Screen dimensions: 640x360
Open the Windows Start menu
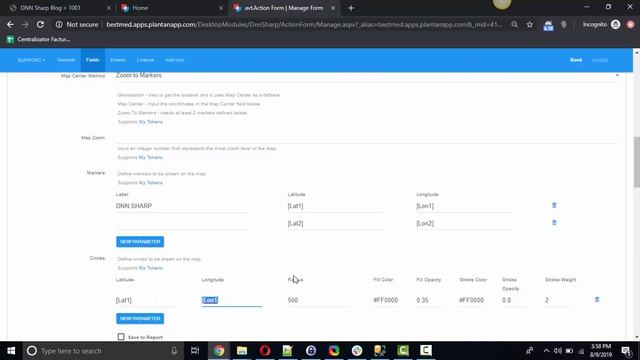click(11, 351)
